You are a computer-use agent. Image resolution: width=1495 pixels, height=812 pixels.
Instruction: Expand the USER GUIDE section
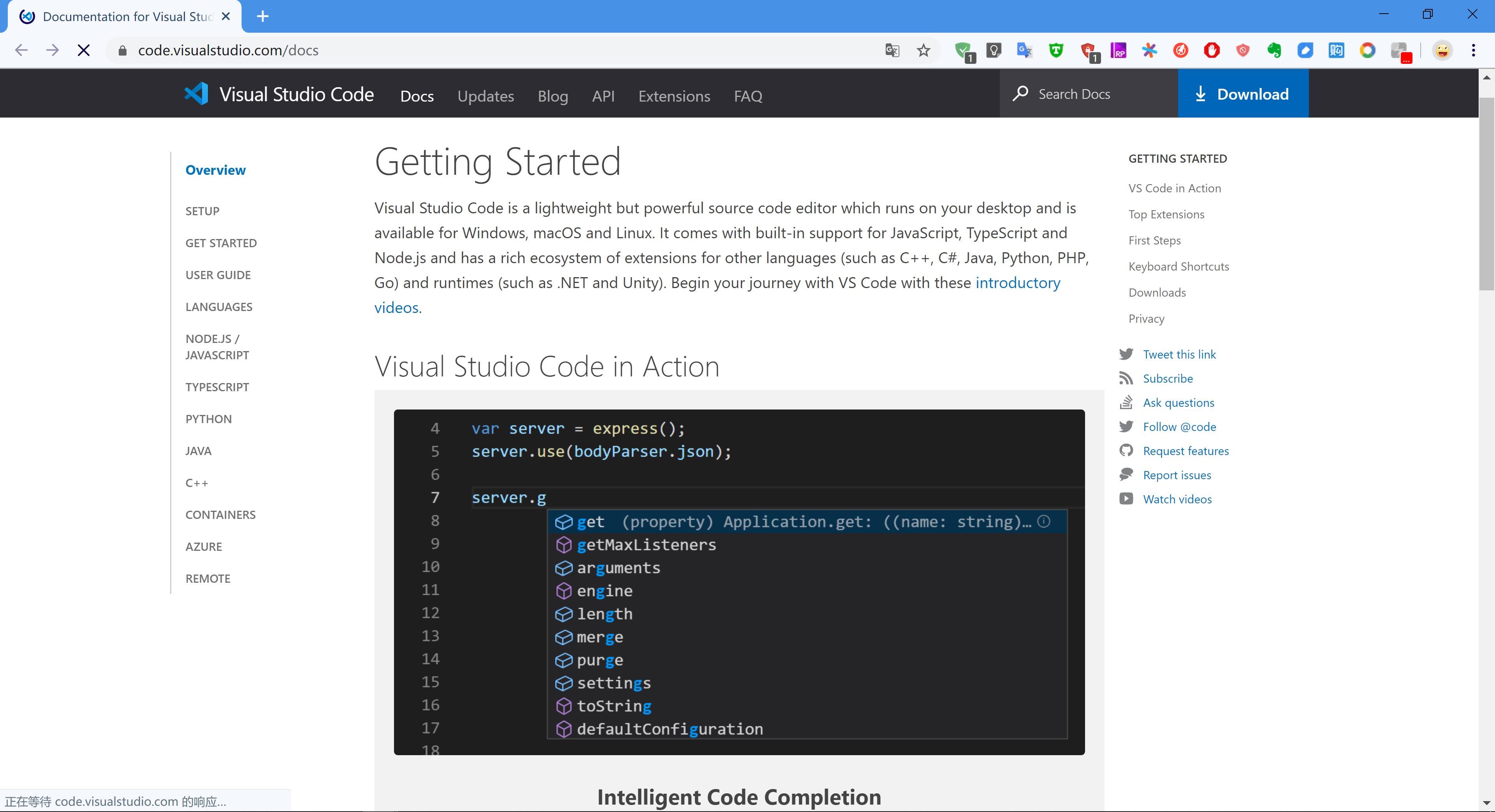[x=218, y=274]
